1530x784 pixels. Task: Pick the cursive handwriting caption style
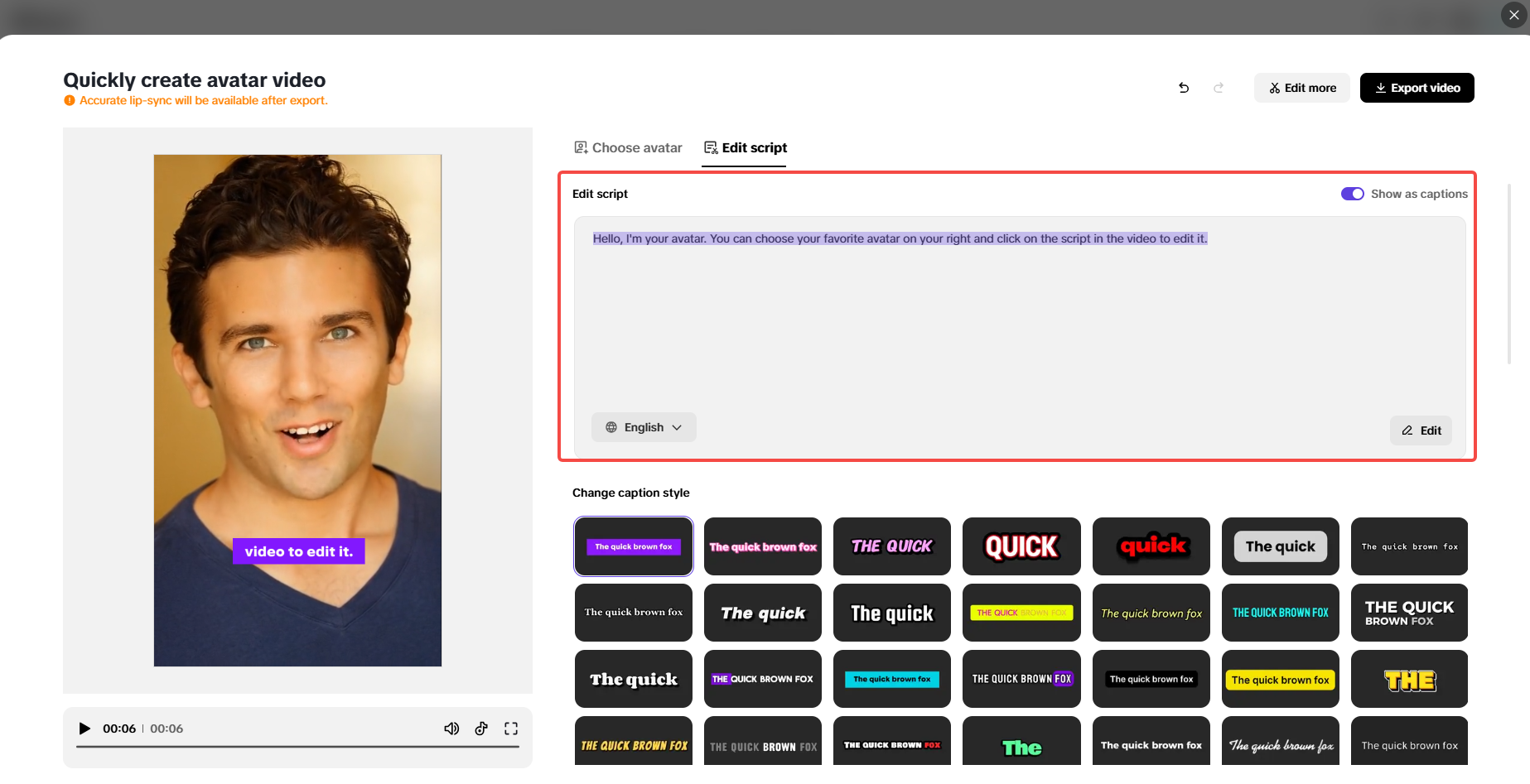coord(1281,741)
